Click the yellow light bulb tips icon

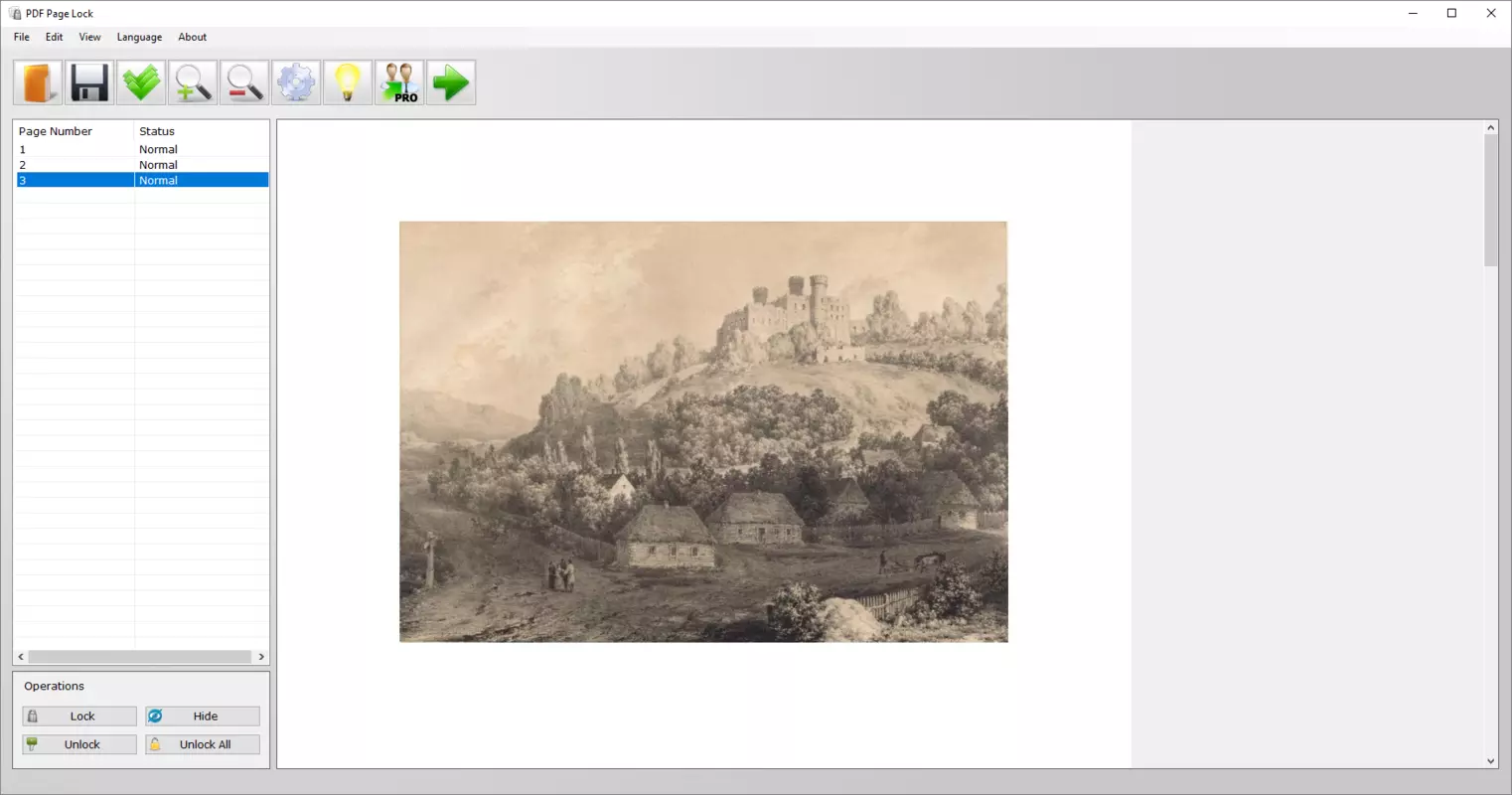pyautogui.click(x=348, y=82)
